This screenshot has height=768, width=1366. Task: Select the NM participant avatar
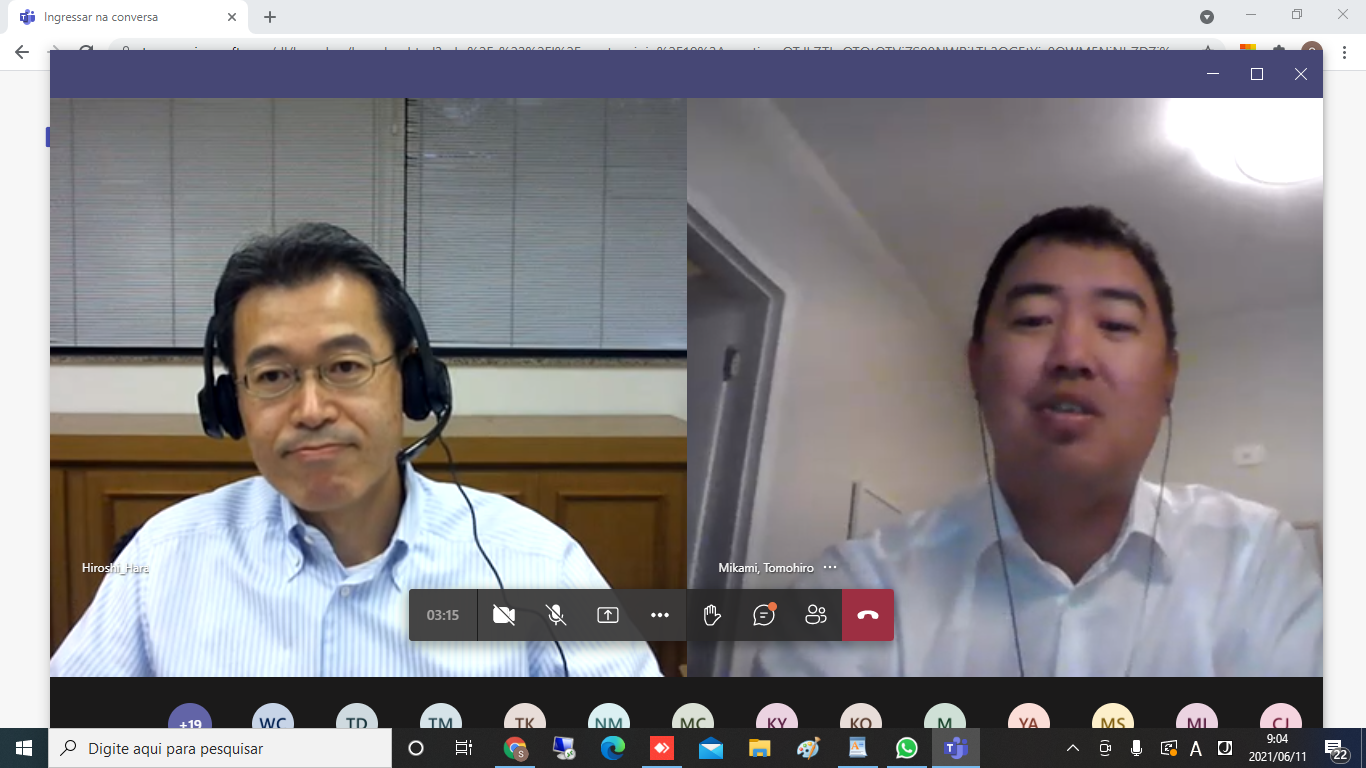pos(608,722)
